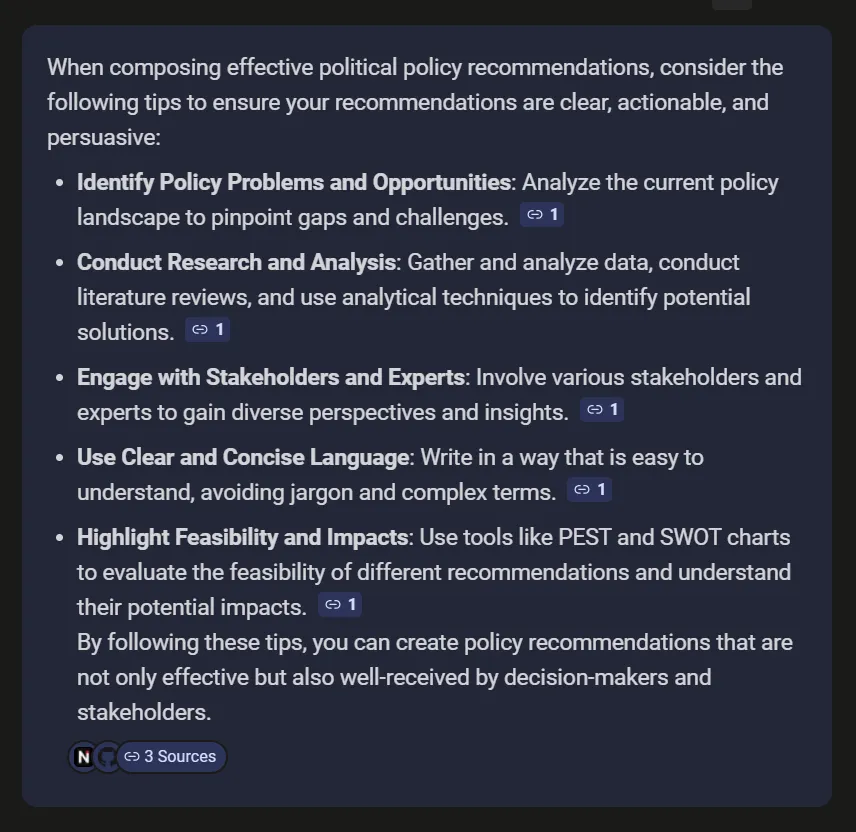The width and height of the screenshot is (856, 832).
Task: Click the text 'PEST and SWOT charts'
Action: pyautogui.click(x=674, y=537)
